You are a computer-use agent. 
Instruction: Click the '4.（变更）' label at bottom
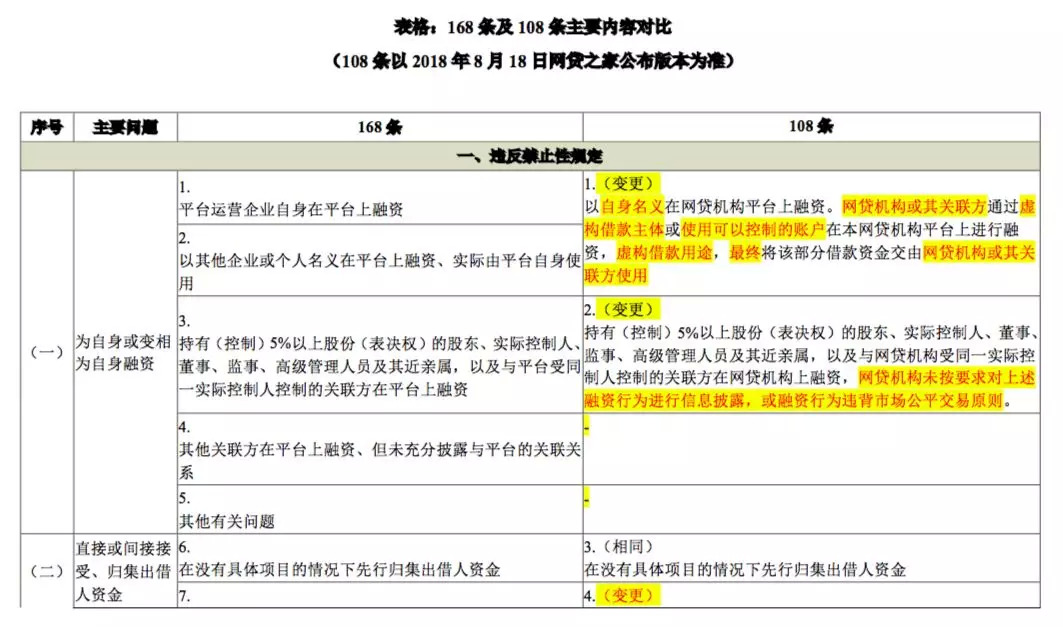coord(622,596)
